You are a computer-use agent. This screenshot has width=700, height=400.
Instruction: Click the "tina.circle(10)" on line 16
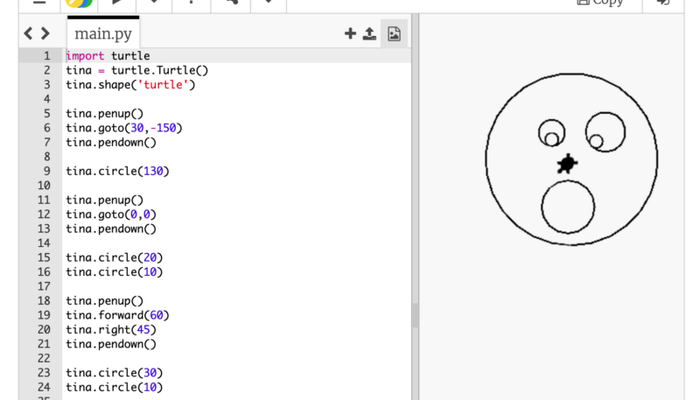(x=114, y=272)
